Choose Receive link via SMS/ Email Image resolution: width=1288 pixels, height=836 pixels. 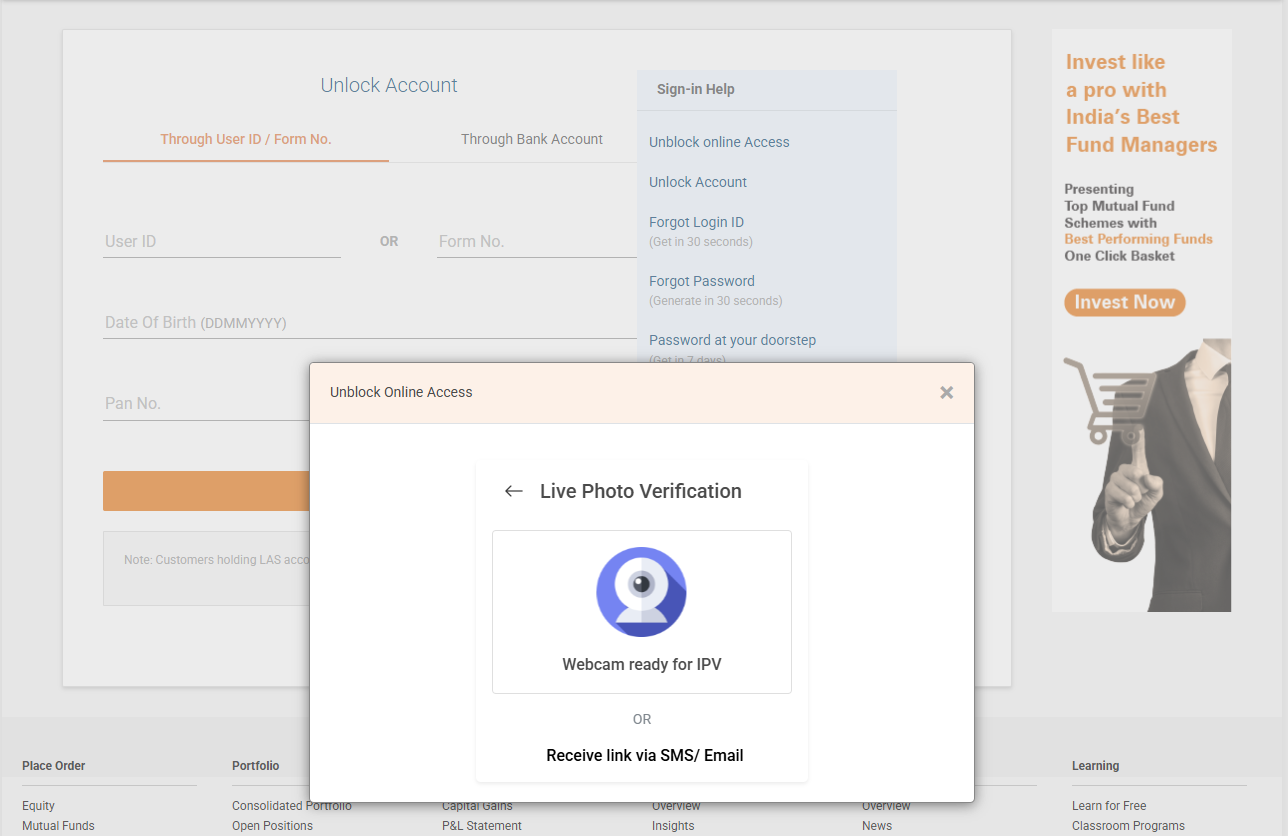pyautogui.click(x=644, y=755)
